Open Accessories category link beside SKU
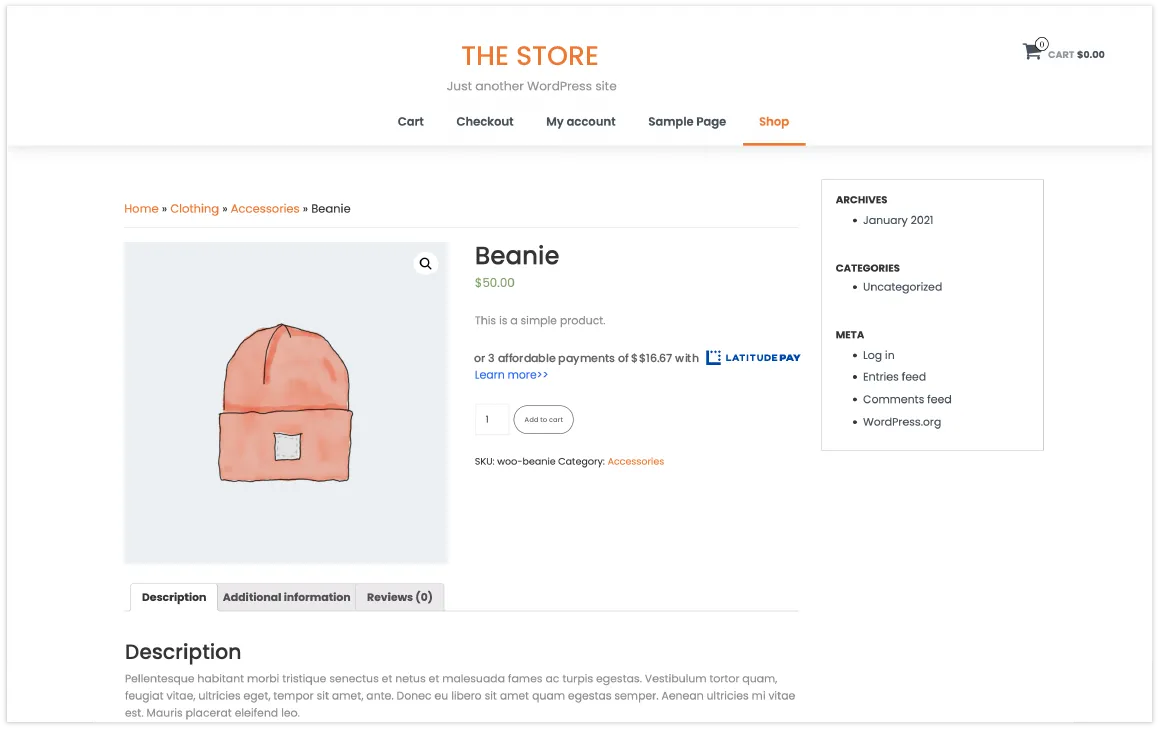Image resolution: width=1159 pixels, height=729 pixels. (636, 461)
